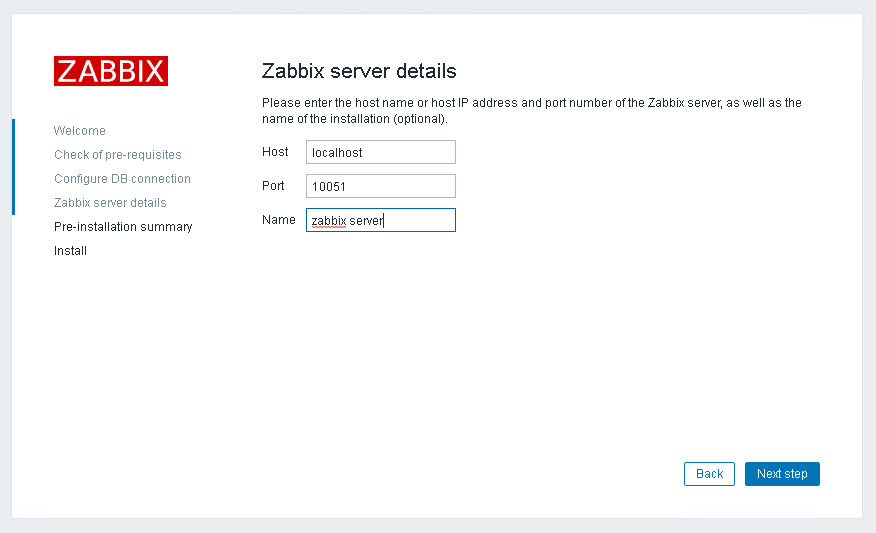Click the red-underlined word zabbix in Name
Screen dimensions: 876x533
pyautogui.click(x=328, y=220)
